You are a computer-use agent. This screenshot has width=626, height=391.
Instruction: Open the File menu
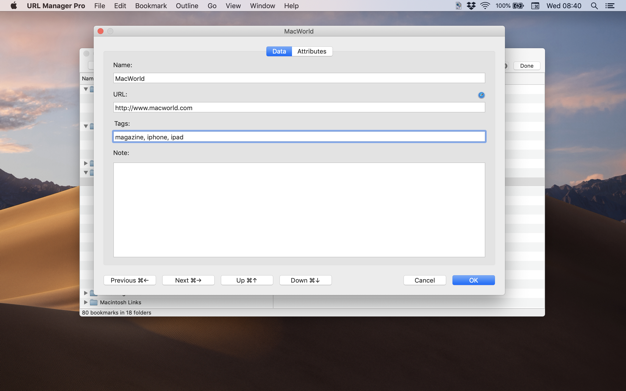point(99,6)
